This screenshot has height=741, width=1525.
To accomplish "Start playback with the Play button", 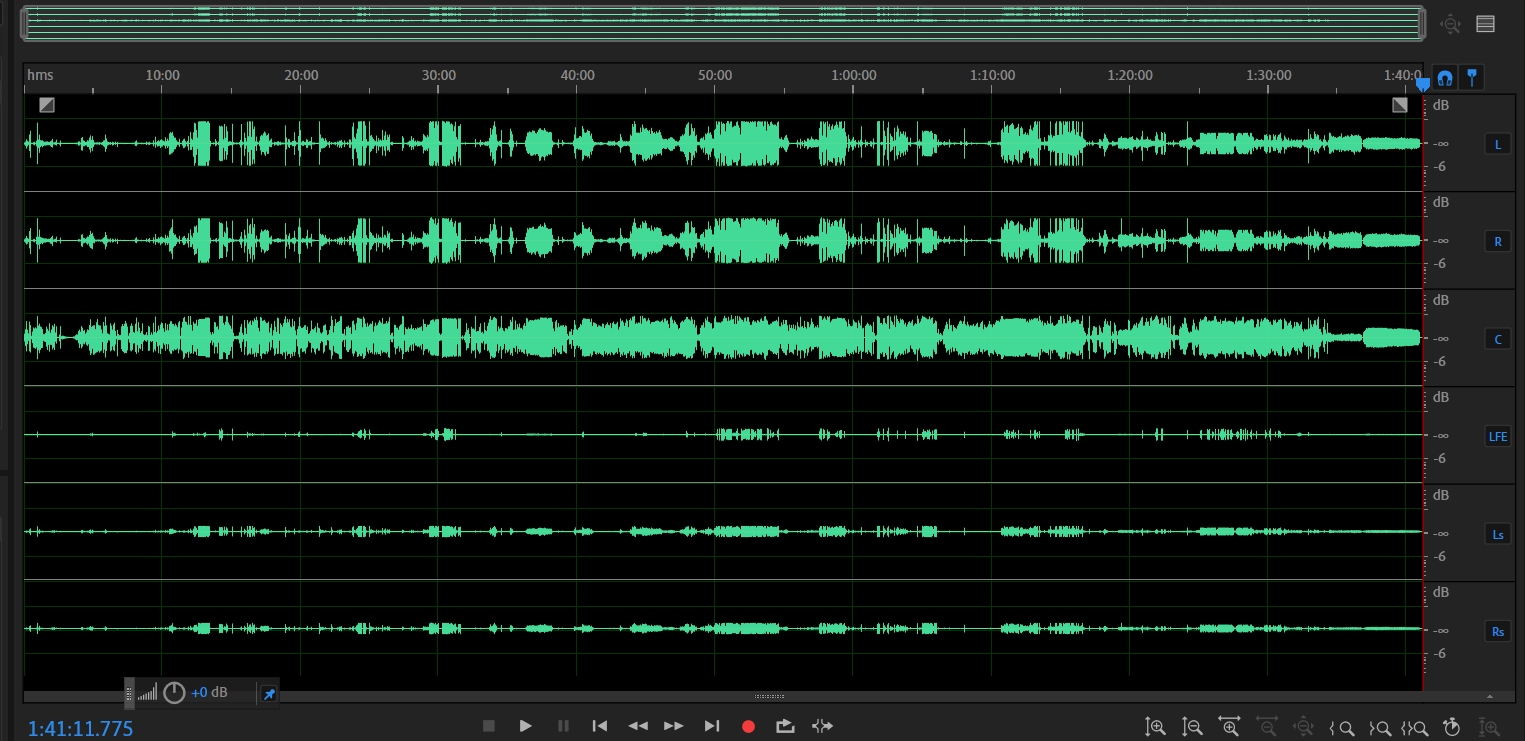I will pos(525,726).
